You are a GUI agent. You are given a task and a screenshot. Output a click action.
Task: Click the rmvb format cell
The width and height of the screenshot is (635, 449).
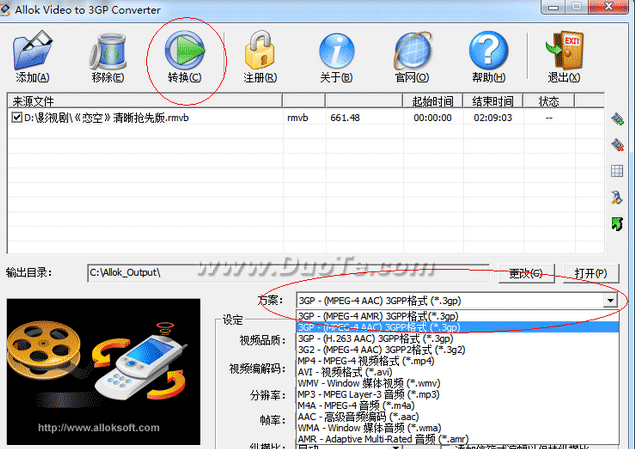[x=298, y=118]
